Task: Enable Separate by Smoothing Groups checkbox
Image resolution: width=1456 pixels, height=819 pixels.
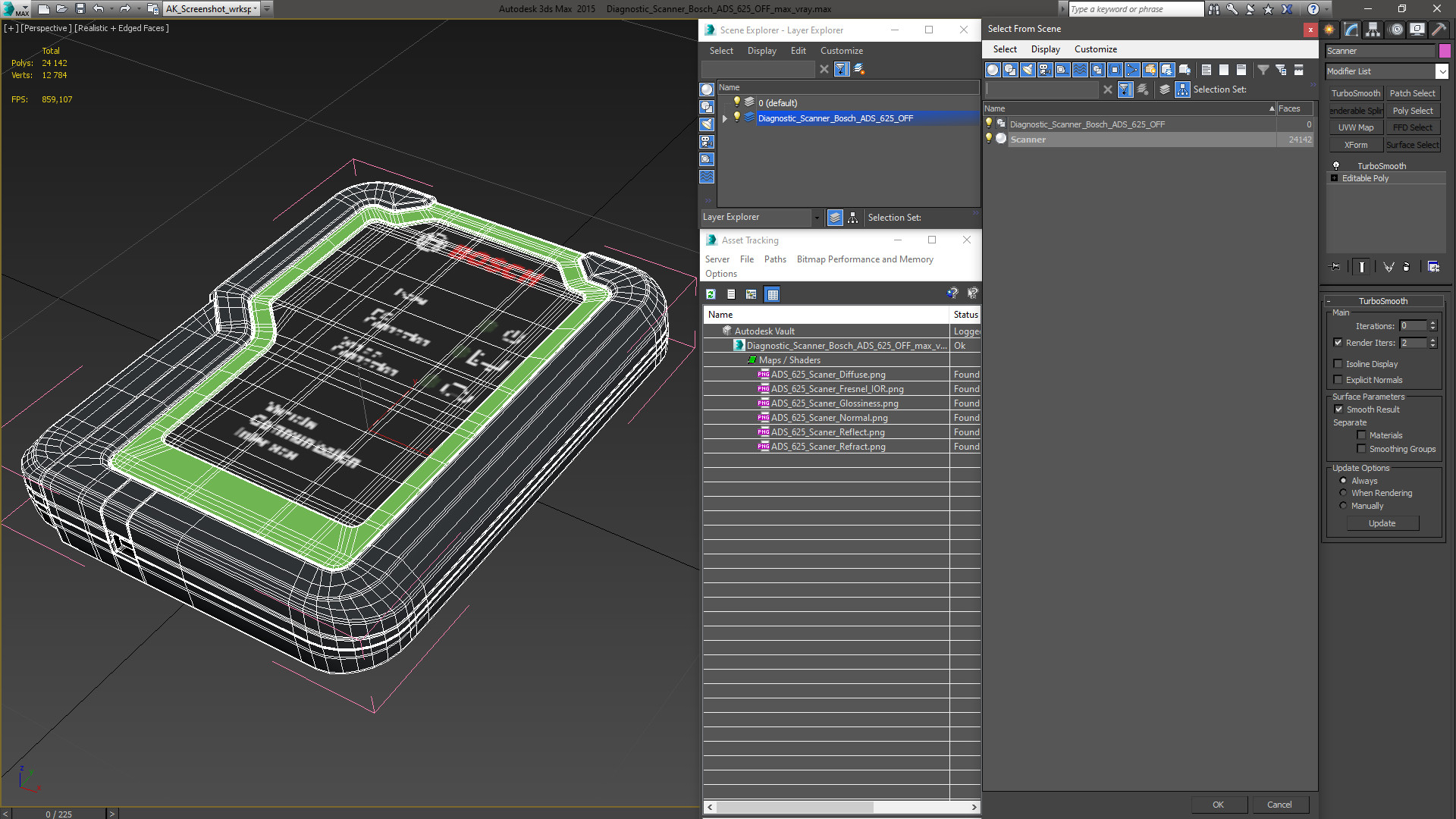Action: click(x=1362, y=449)
